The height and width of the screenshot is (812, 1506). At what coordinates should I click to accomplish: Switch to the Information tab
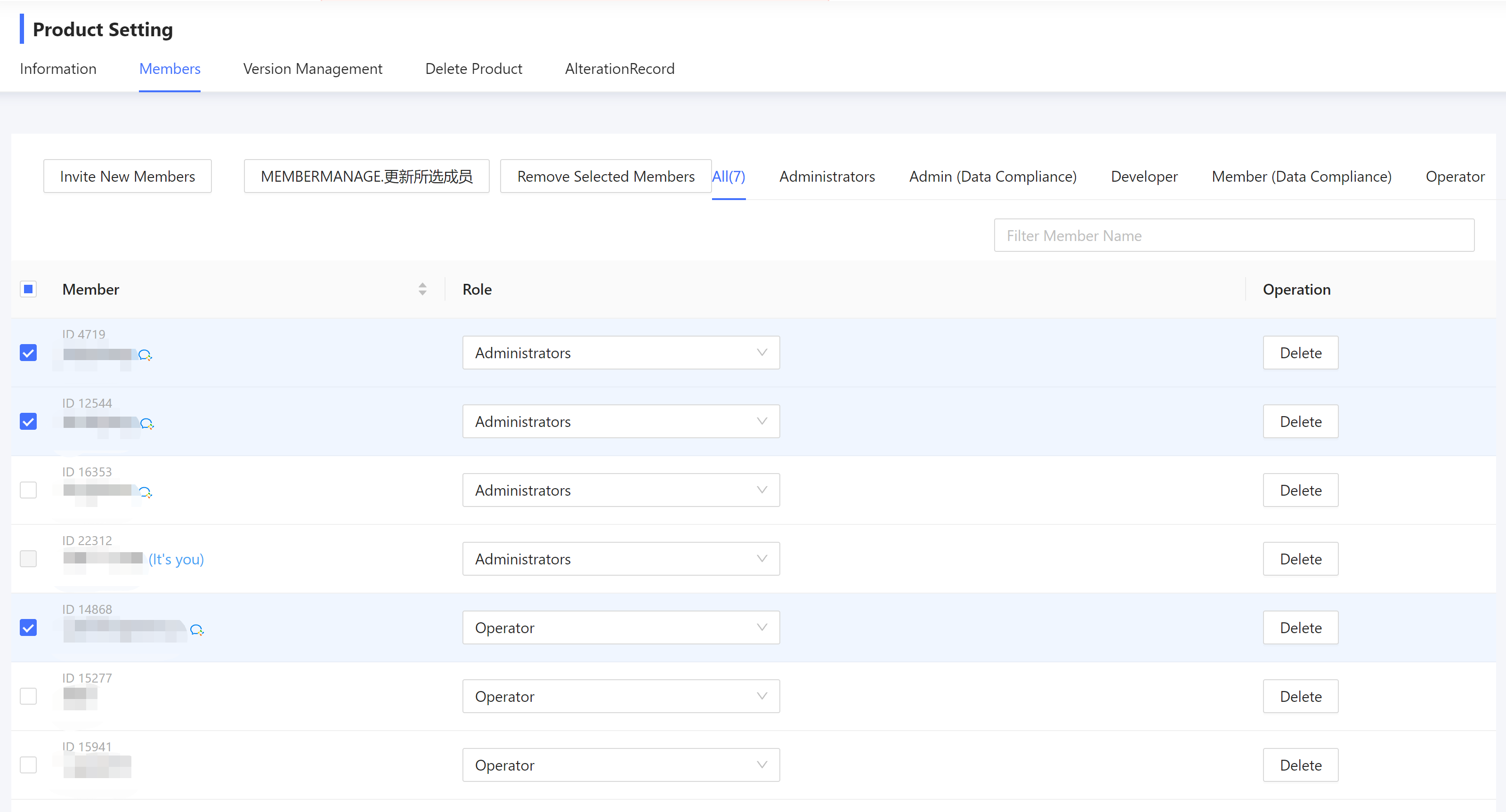(x=58, y=69)
